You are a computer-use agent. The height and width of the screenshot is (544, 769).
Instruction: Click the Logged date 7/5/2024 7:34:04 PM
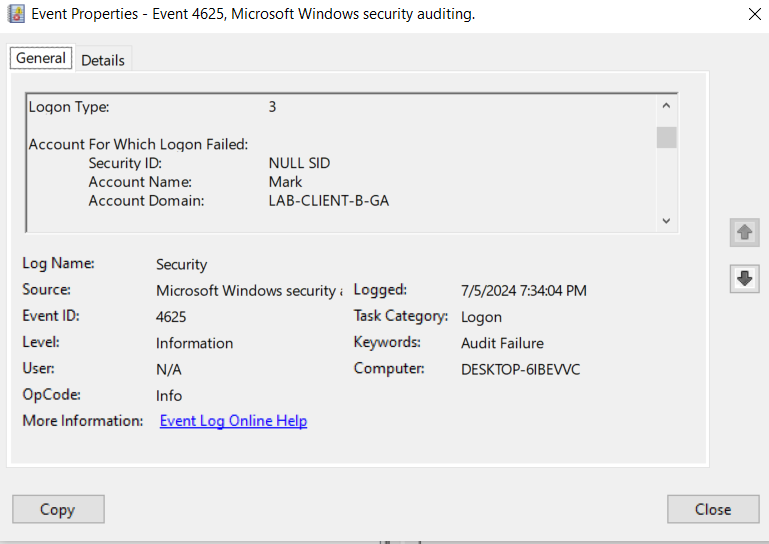pos(523,291)
